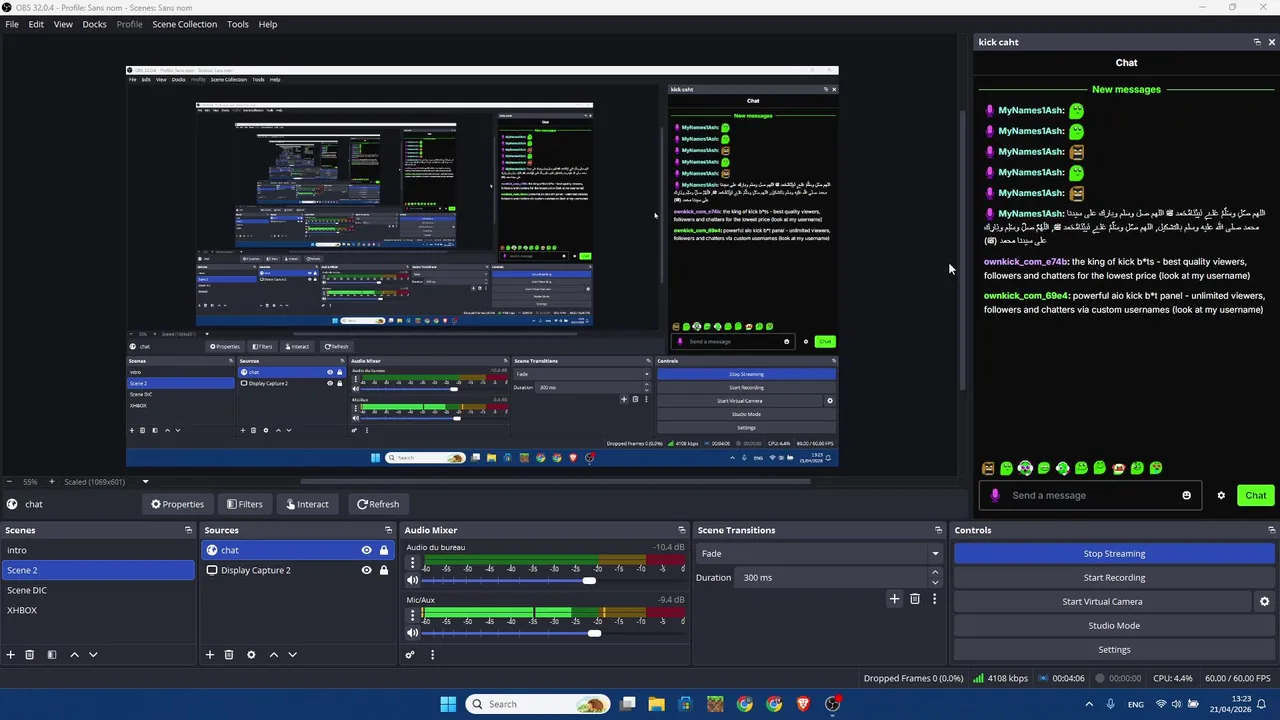The height and width of the screenshot is (720, 1280).
Task: Open emoji picker in chat input
Action: tap(1187, 495)
